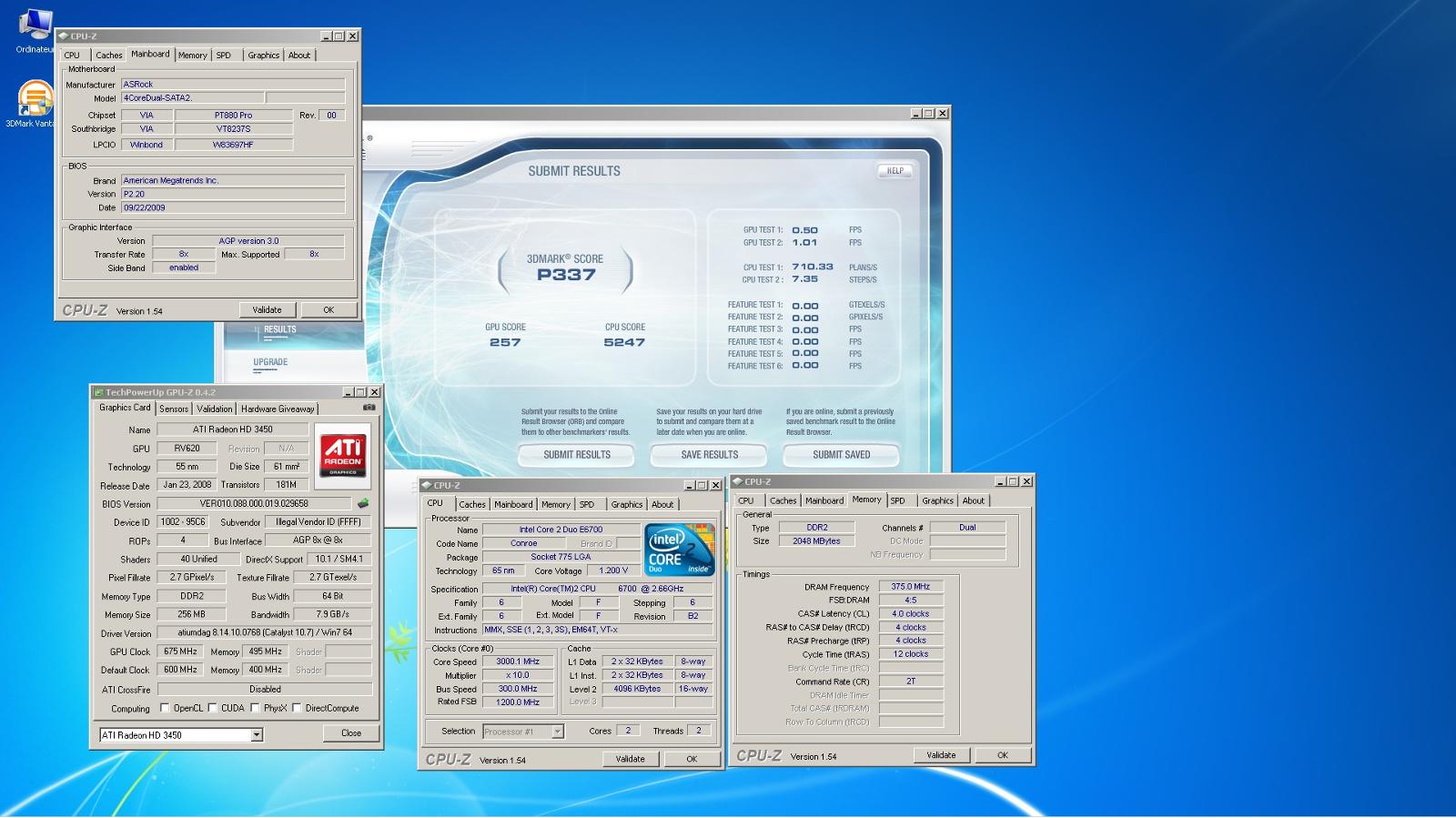Click the Memory CPU-Z window title icon

[x=737, y=481]
